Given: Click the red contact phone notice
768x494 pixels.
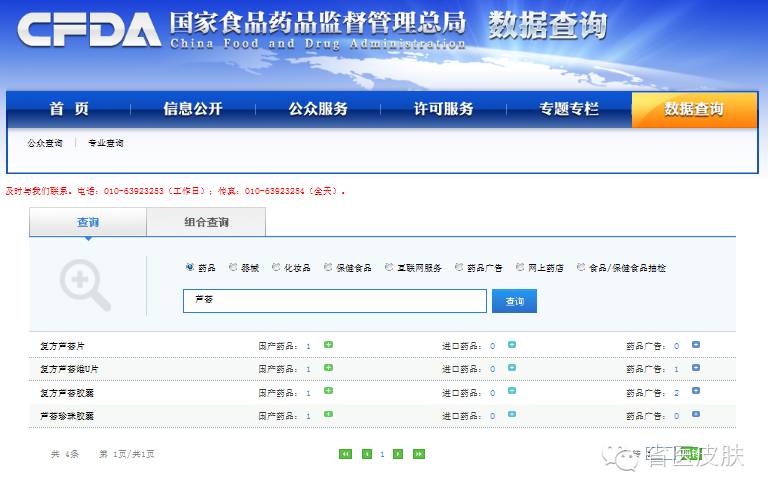Looking at the screenshot, I should coord(175,191).
